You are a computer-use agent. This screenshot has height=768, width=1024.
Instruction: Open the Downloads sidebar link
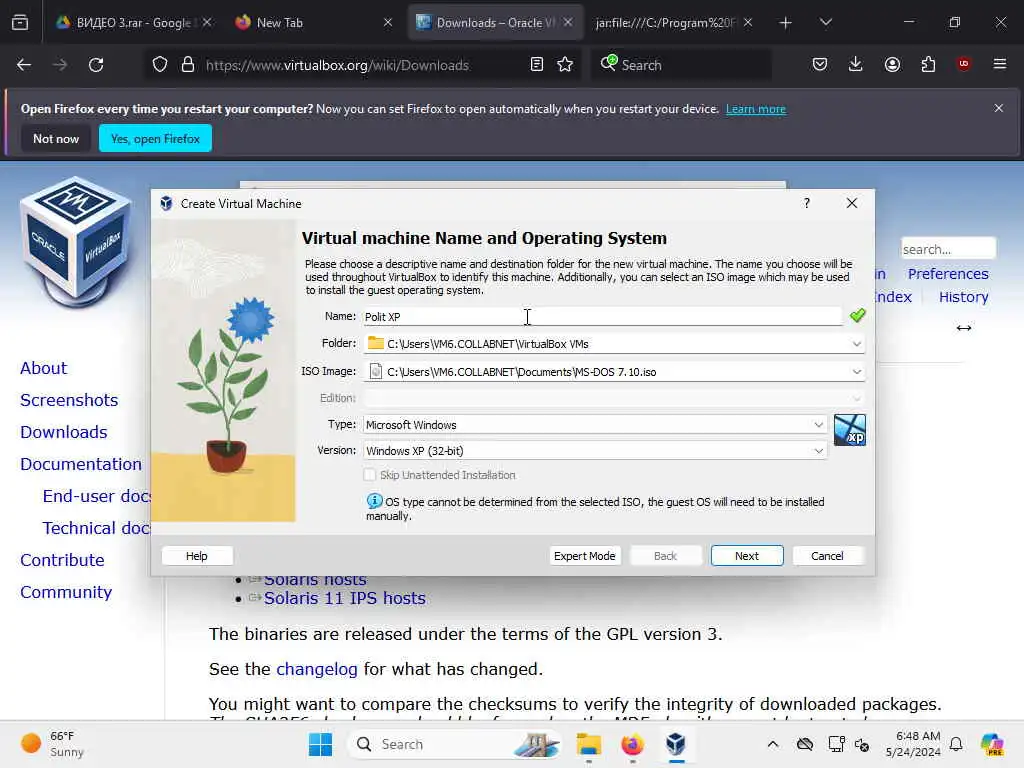coord(63,432)
